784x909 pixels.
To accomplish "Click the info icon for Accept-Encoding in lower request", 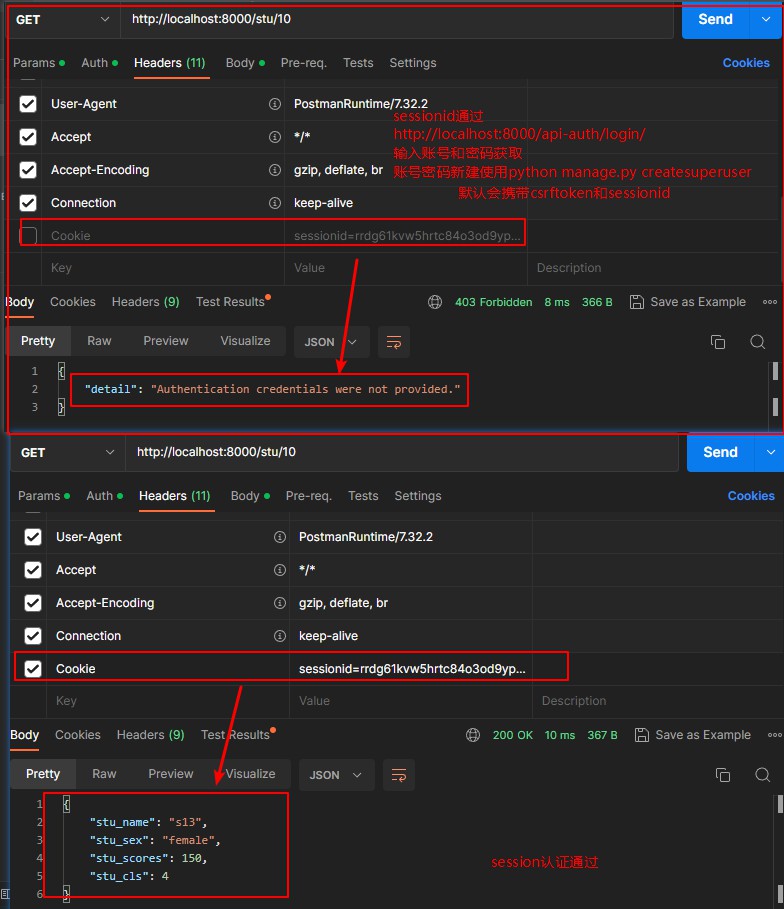I will [x=280, y=603].
